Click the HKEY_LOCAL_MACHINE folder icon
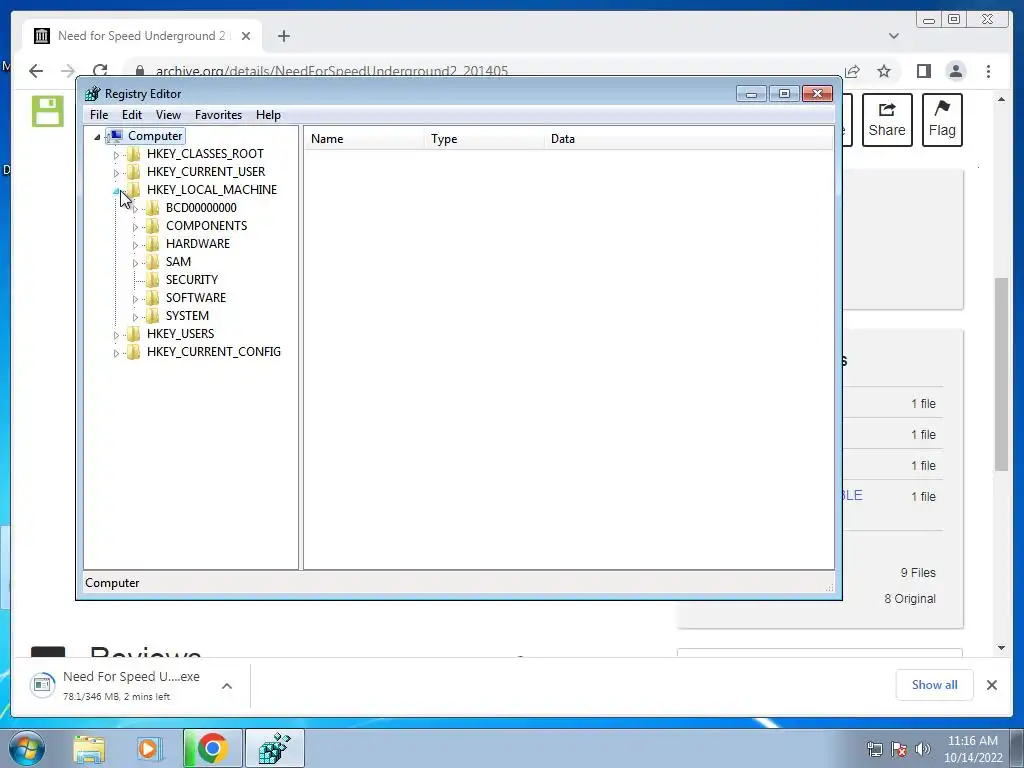Viewport: 1024px width, 768px height. (x=134, y=190)
